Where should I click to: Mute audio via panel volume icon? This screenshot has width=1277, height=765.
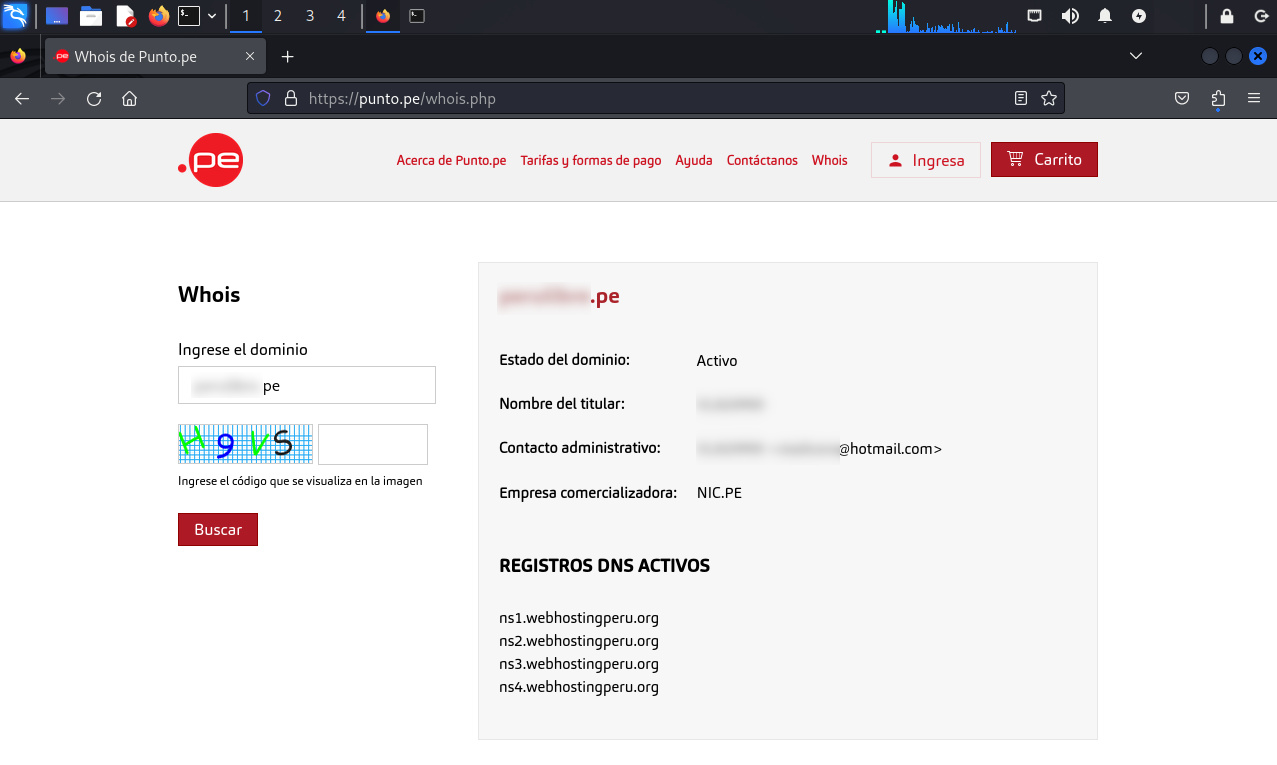pyautogui.click(x=1070, y=16)
